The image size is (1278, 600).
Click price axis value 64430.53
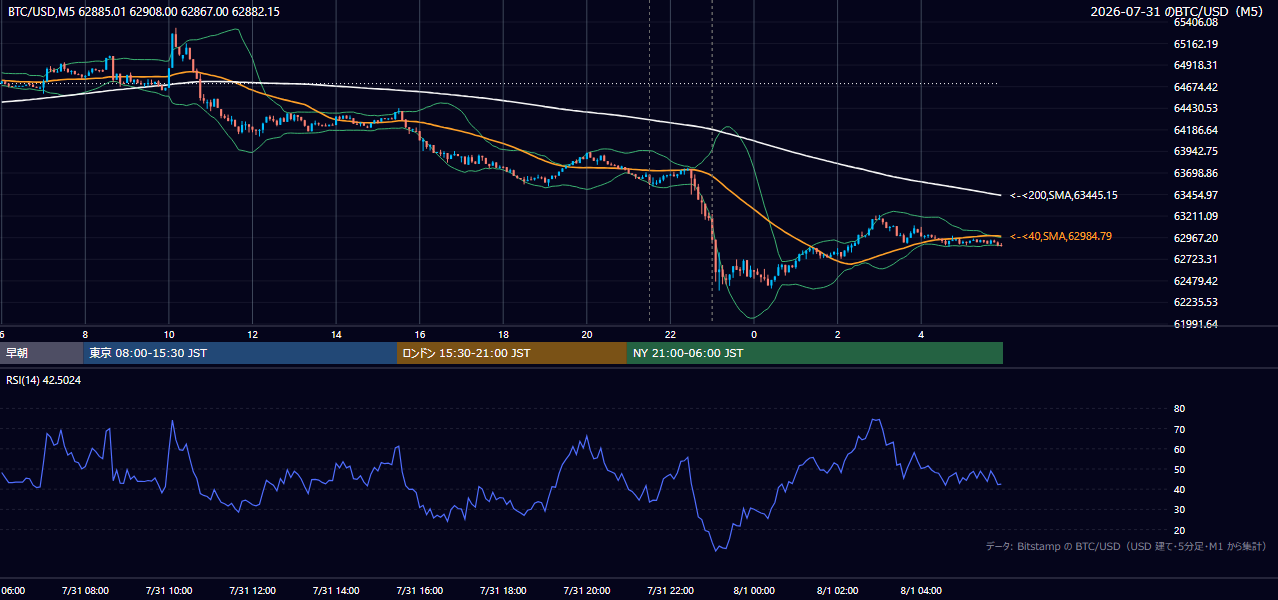pos(1195,108)
